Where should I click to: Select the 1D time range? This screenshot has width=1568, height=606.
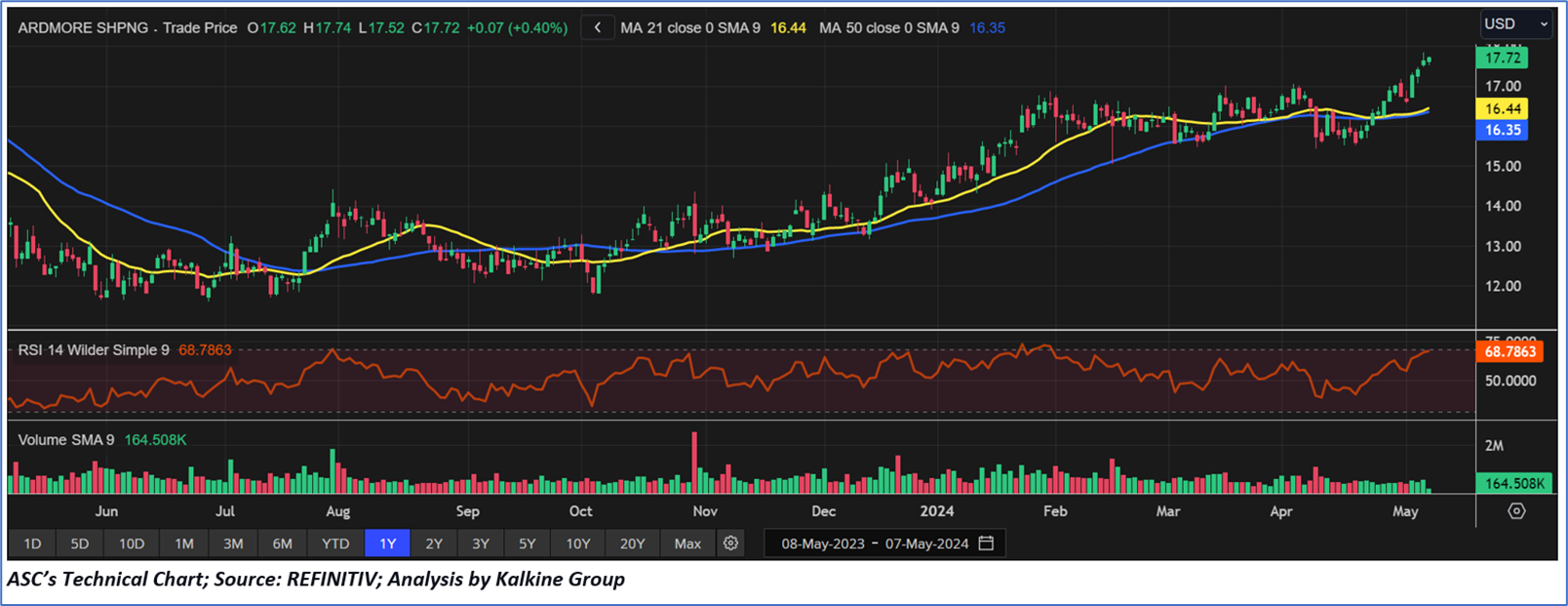pyautogui.click(x=32, y=544)
